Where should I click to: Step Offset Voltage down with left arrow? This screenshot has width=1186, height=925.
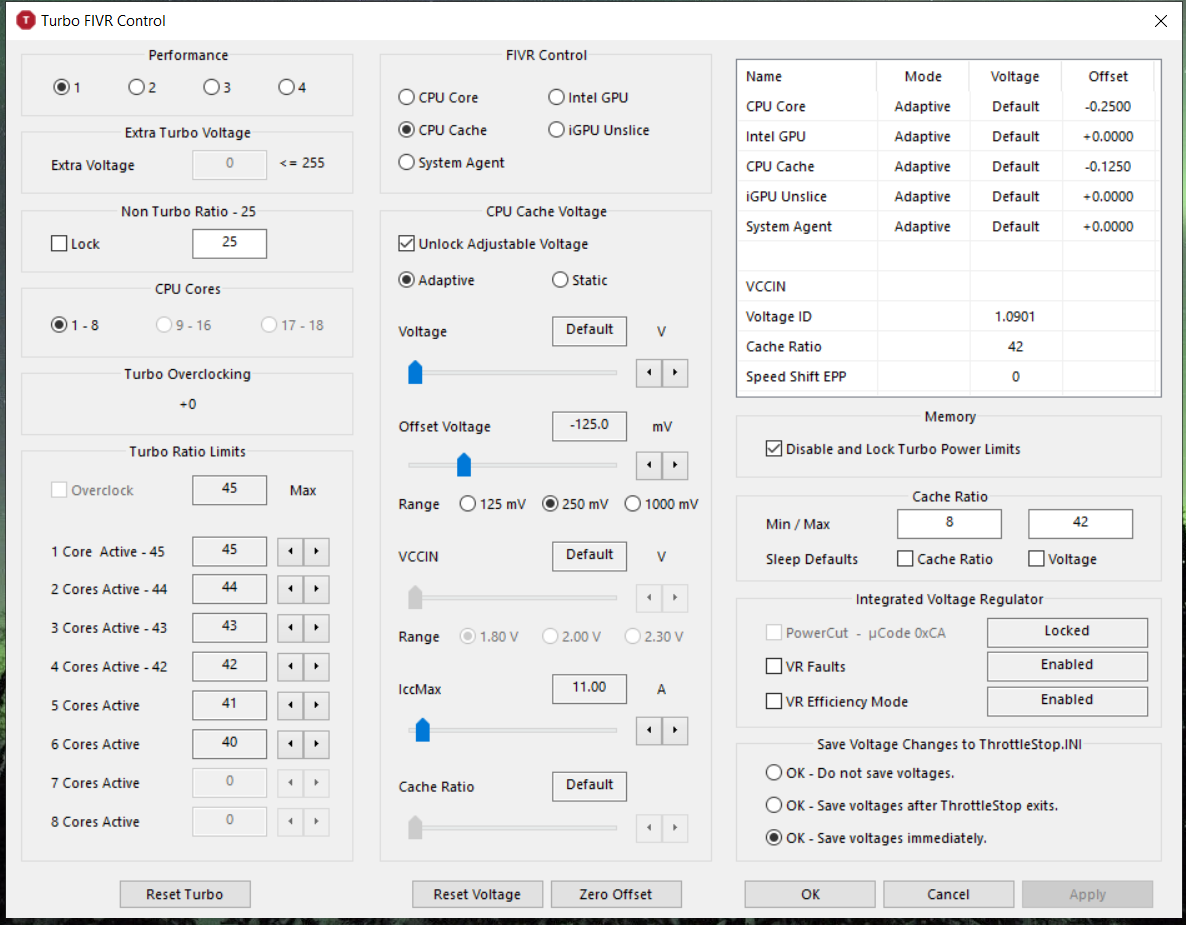(x=649, y=465)
